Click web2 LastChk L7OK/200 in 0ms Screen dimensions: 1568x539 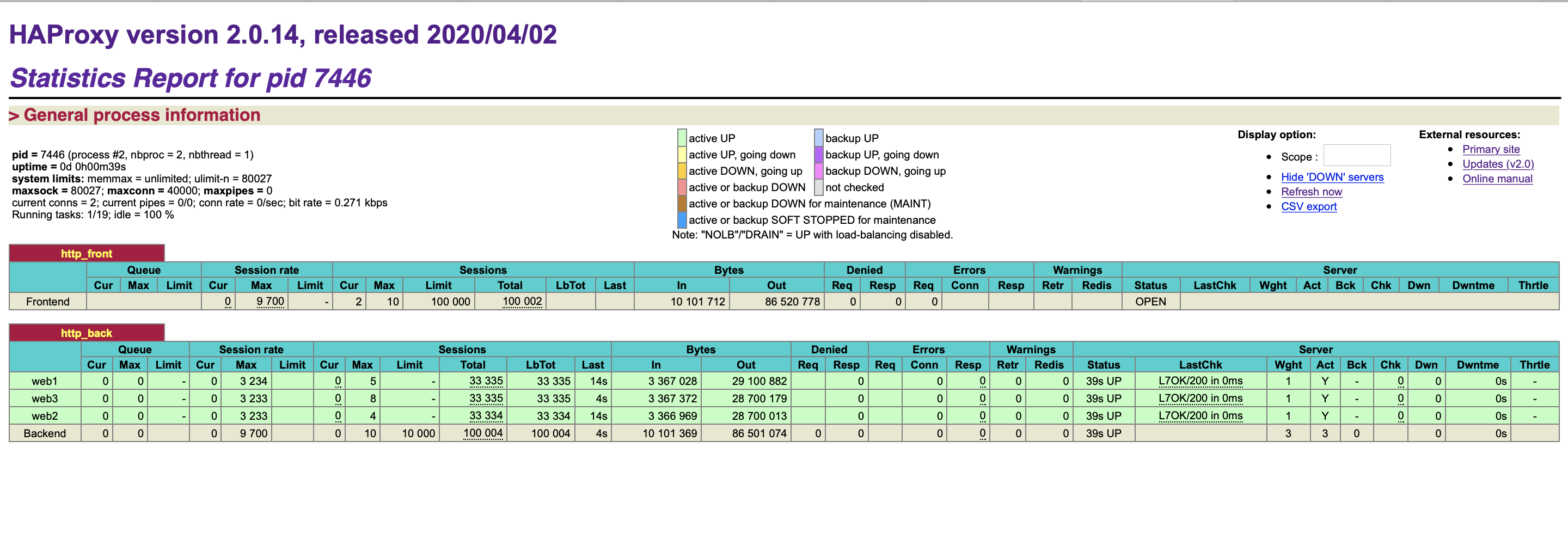pos(1200,415)
